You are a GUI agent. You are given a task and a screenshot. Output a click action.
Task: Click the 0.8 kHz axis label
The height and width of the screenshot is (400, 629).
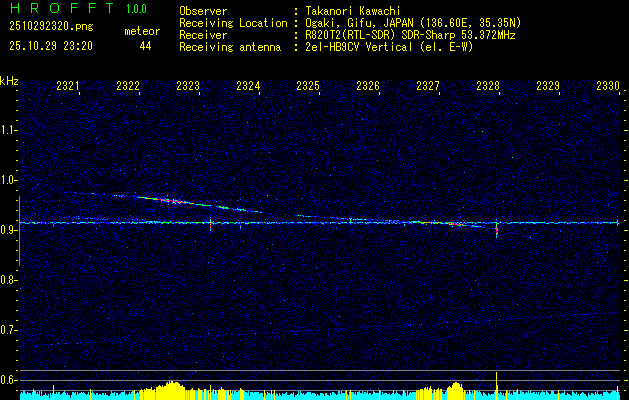tap(8, 280)
